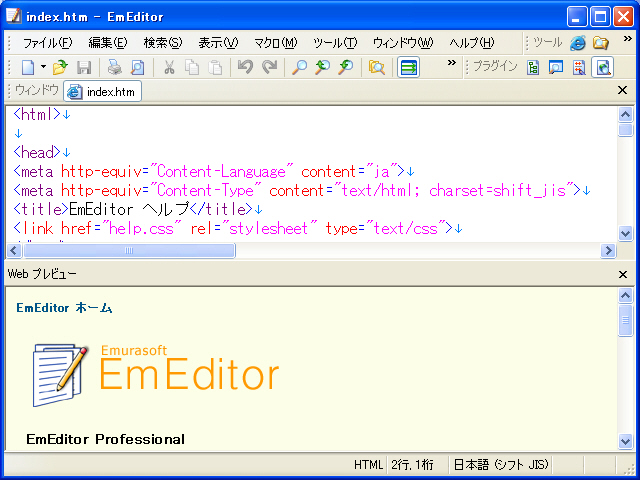Screen dimensions: 640x480
Task: Click 日本語 (シフト JIS) encoding in status bar
Action: (501, 464)
